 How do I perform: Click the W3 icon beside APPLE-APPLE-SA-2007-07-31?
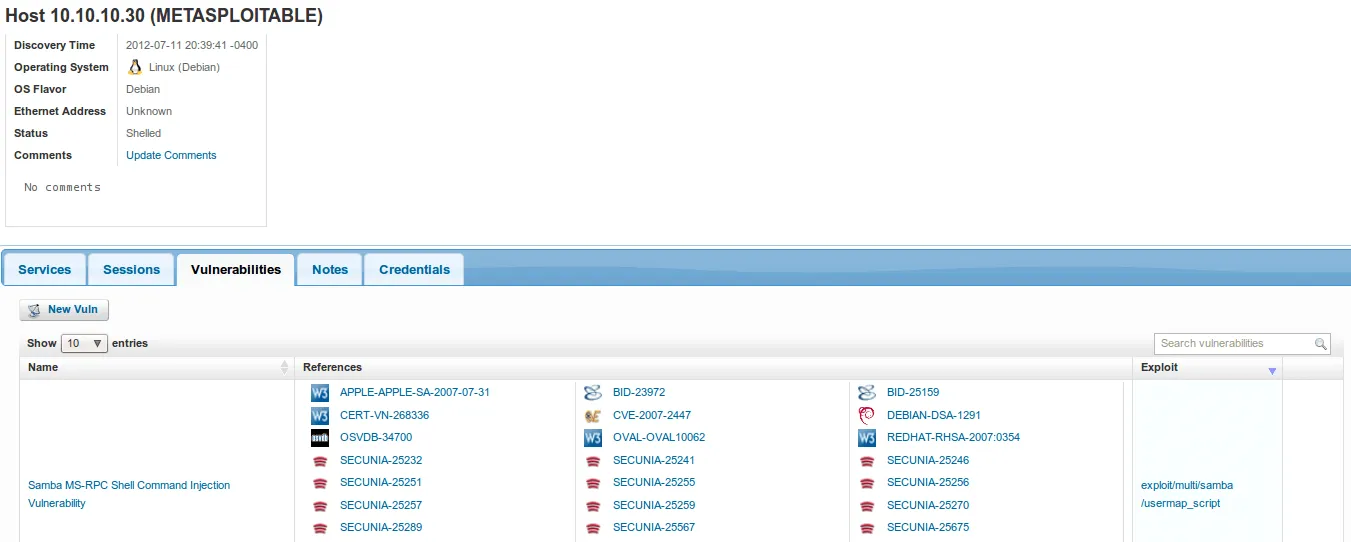[x=320, y=393]
